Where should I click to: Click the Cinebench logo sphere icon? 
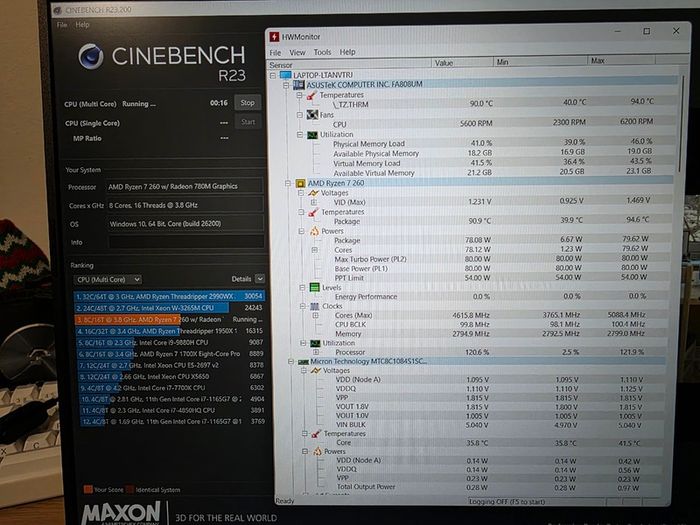point(91,56)
